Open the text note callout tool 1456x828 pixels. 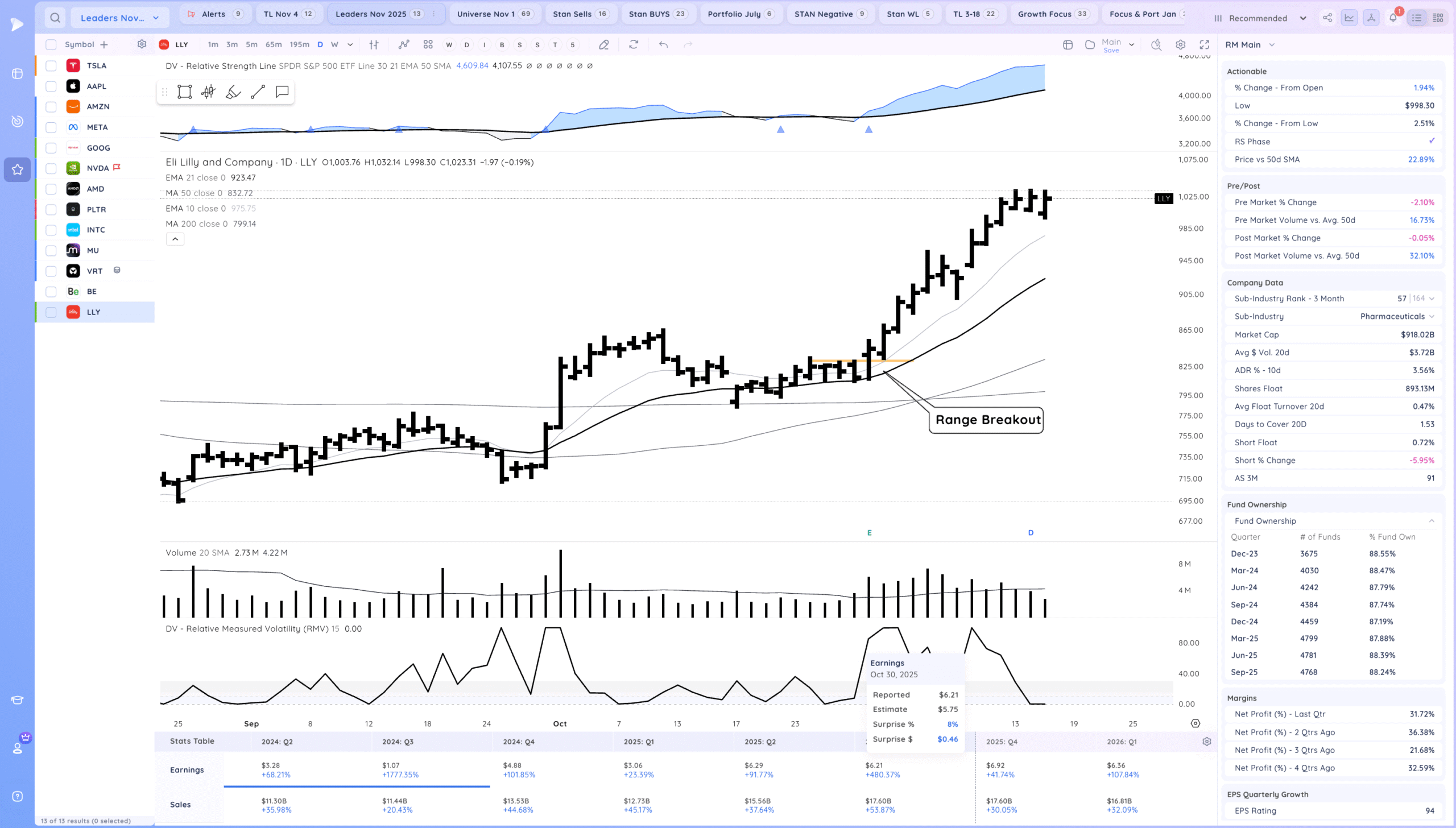(x=282, y=92)
